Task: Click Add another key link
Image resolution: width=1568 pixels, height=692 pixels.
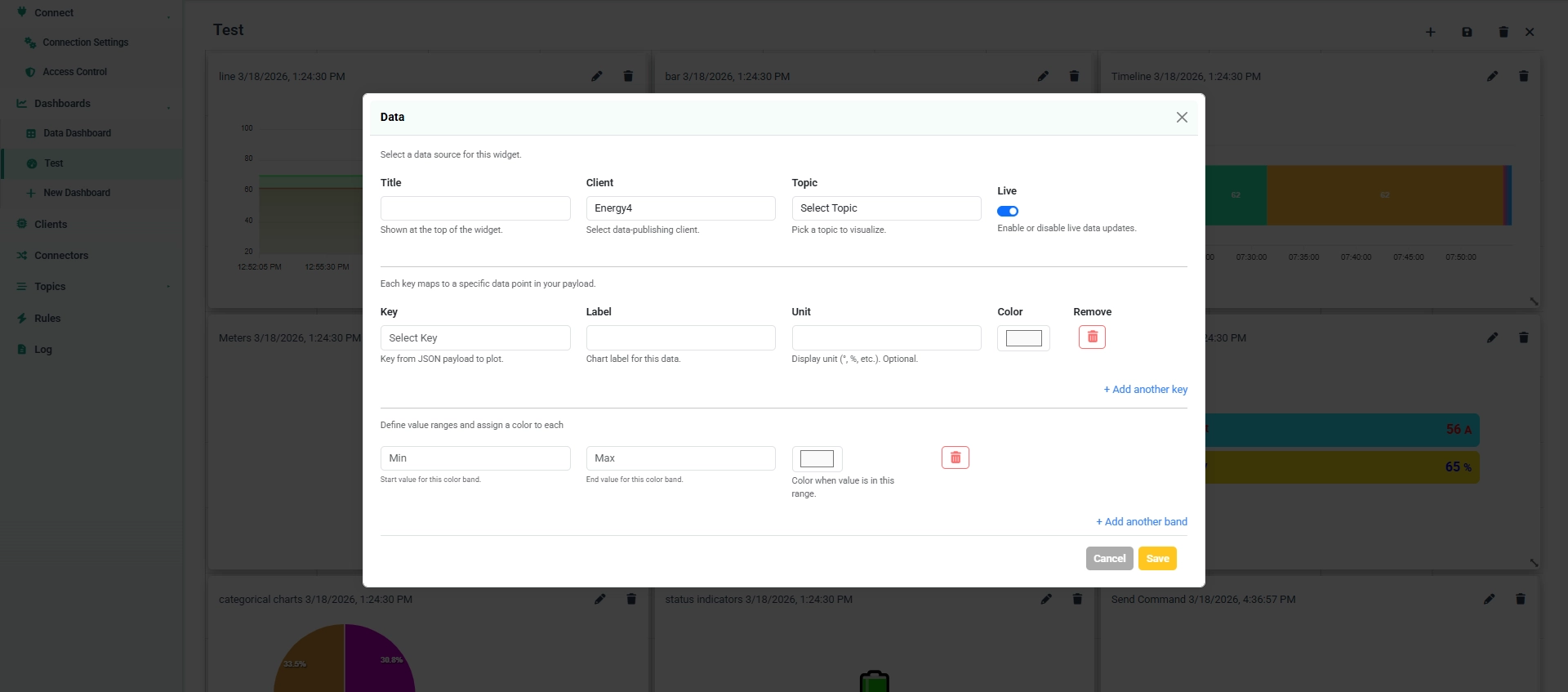Action: pyautogui.click(x=1146, y=390)
